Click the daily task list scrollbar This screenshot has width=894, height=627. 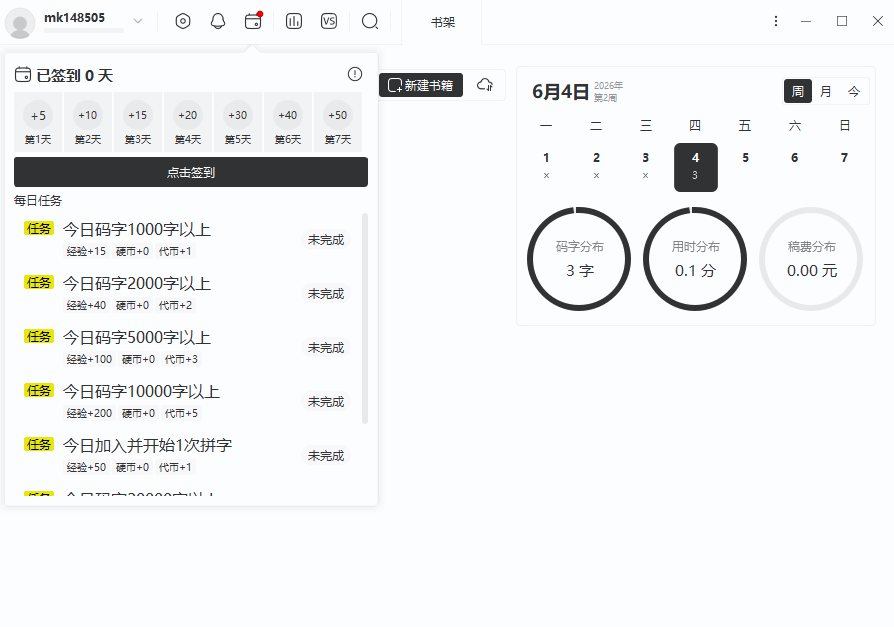point(365,319)
